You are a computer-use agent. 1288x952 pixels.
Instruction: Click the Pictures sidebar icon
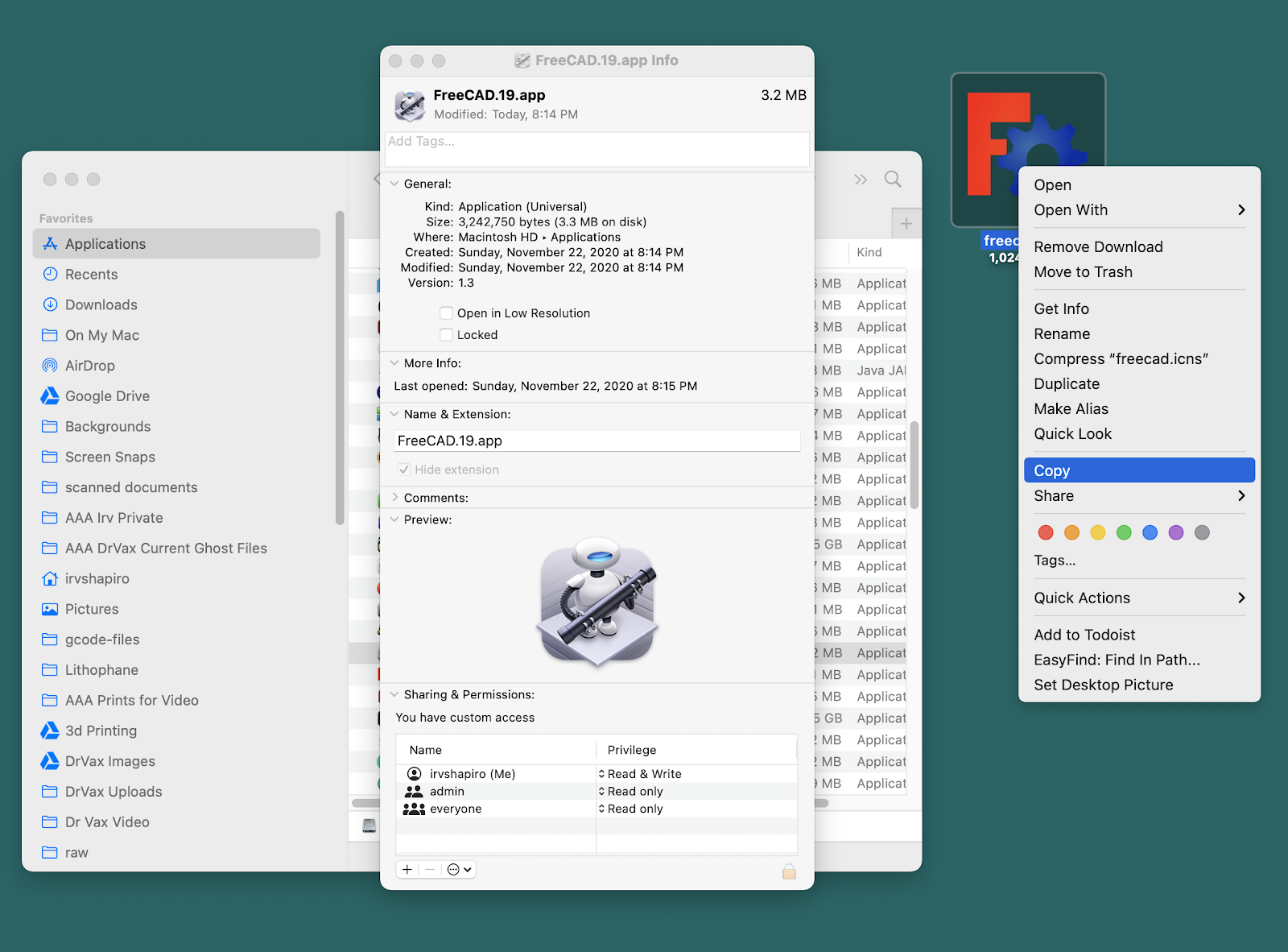click(x=50, y=609)
